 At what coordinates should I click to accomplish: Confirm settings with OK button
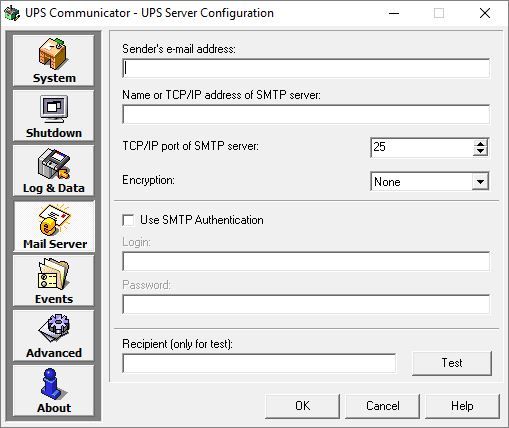point(302,406)
